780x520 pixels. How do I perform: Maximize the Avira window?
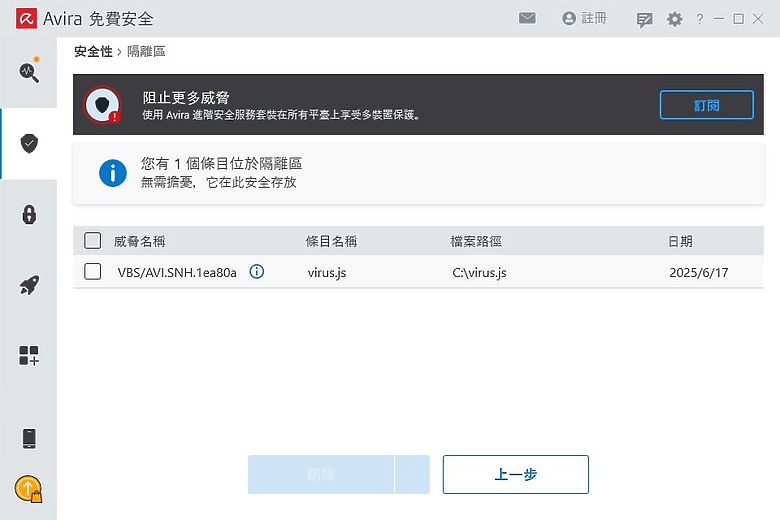coord(739,19)
